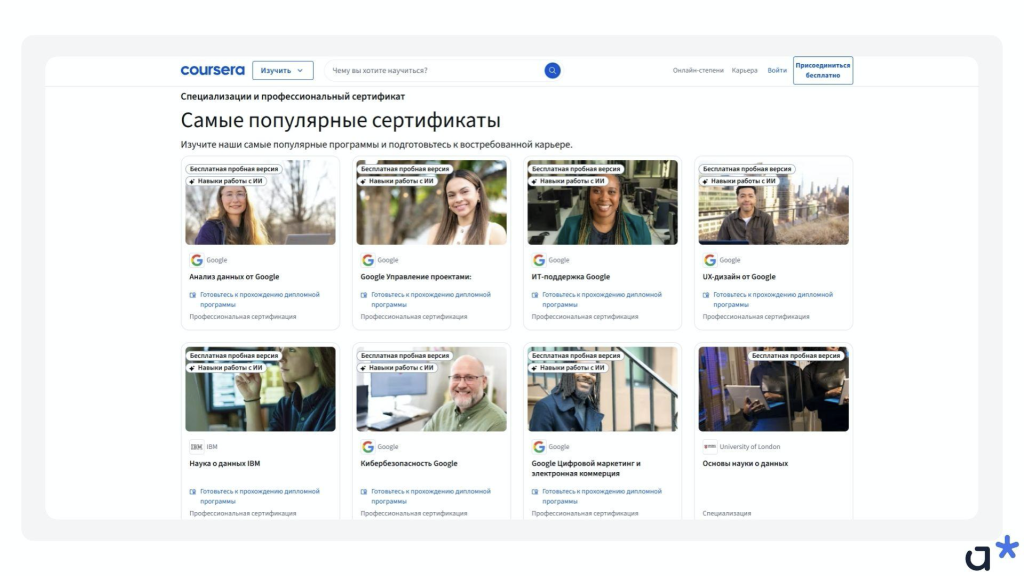Open the Кибербезопасность Google card photo
Screen dimensions: 1024x576
click(432, 389)
